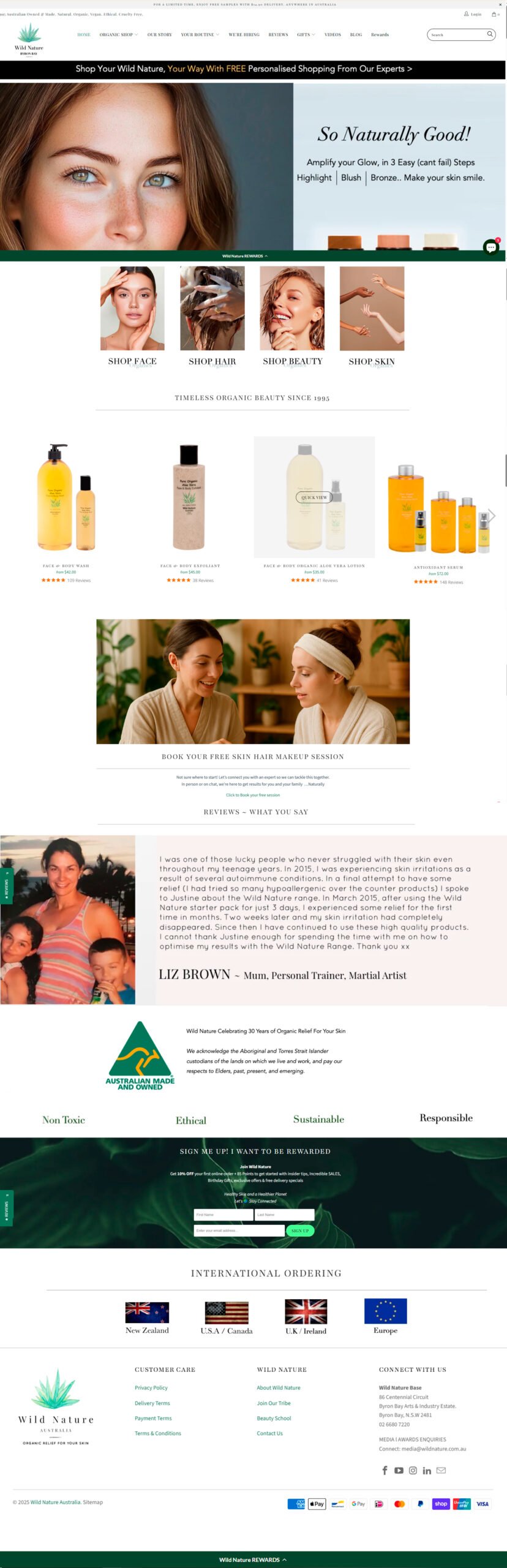Screen dimensions: 507x1568
Task: Open the LinkedIn icon in the footer
Action: pos(427,1471)
